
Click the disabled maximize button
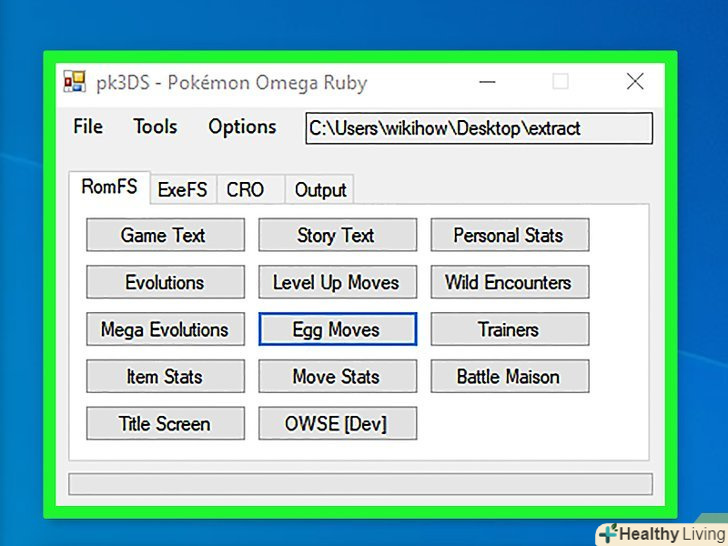560,82
